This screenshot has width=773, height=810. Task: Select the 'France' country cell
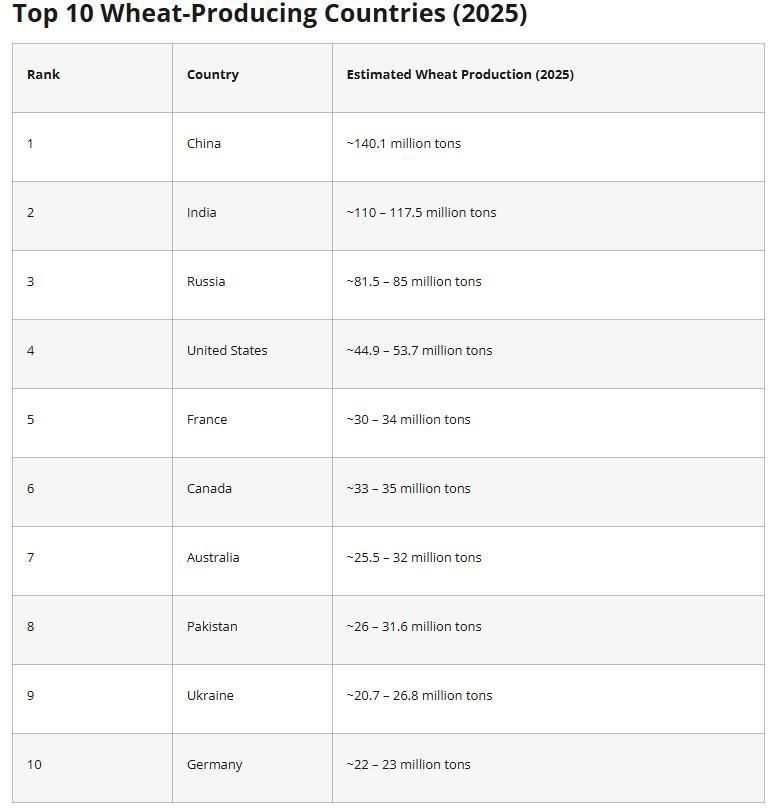(x=207, y=420)
